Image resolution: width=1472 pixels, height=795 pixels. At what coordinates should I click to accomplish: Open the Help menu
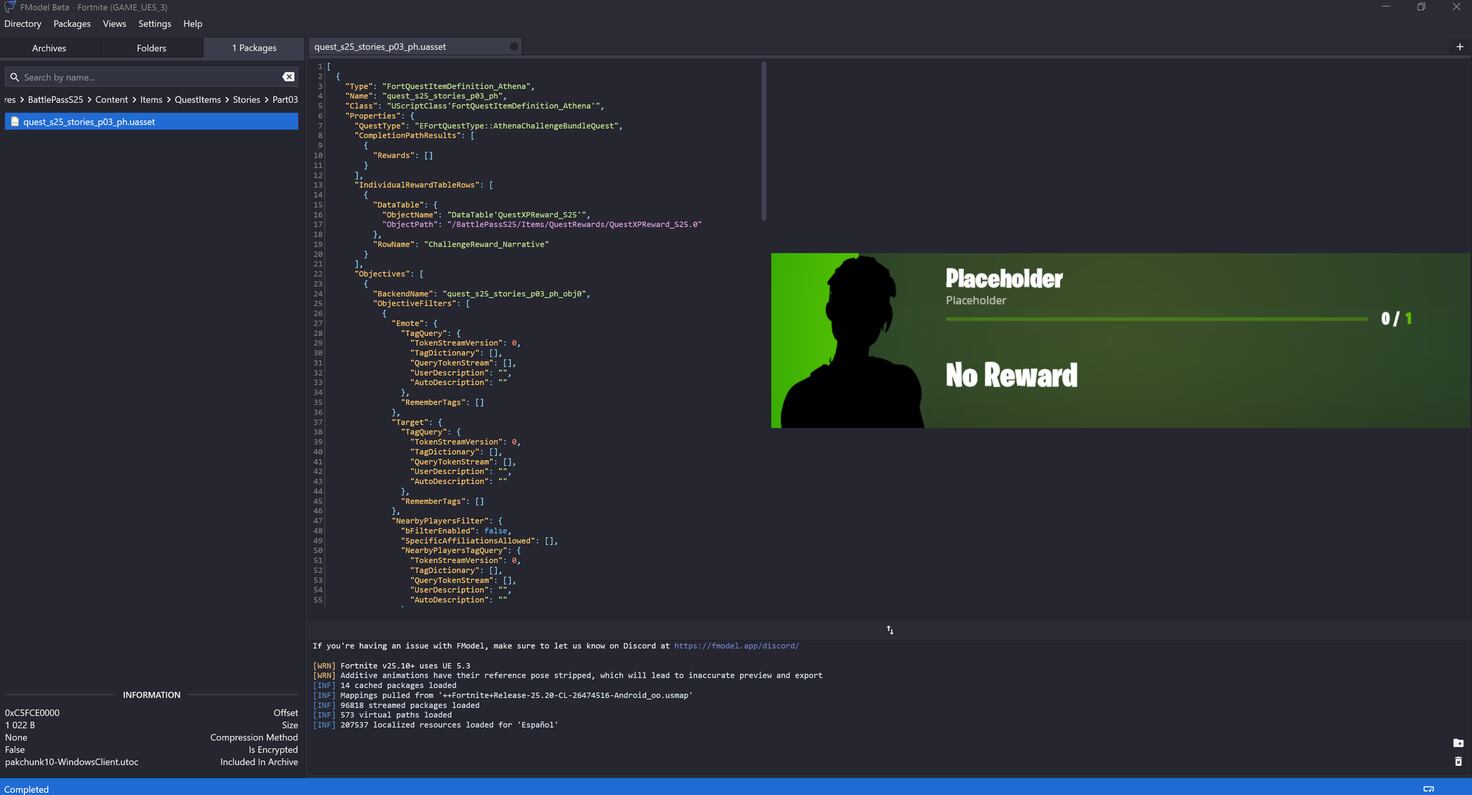tap(193, 24)
